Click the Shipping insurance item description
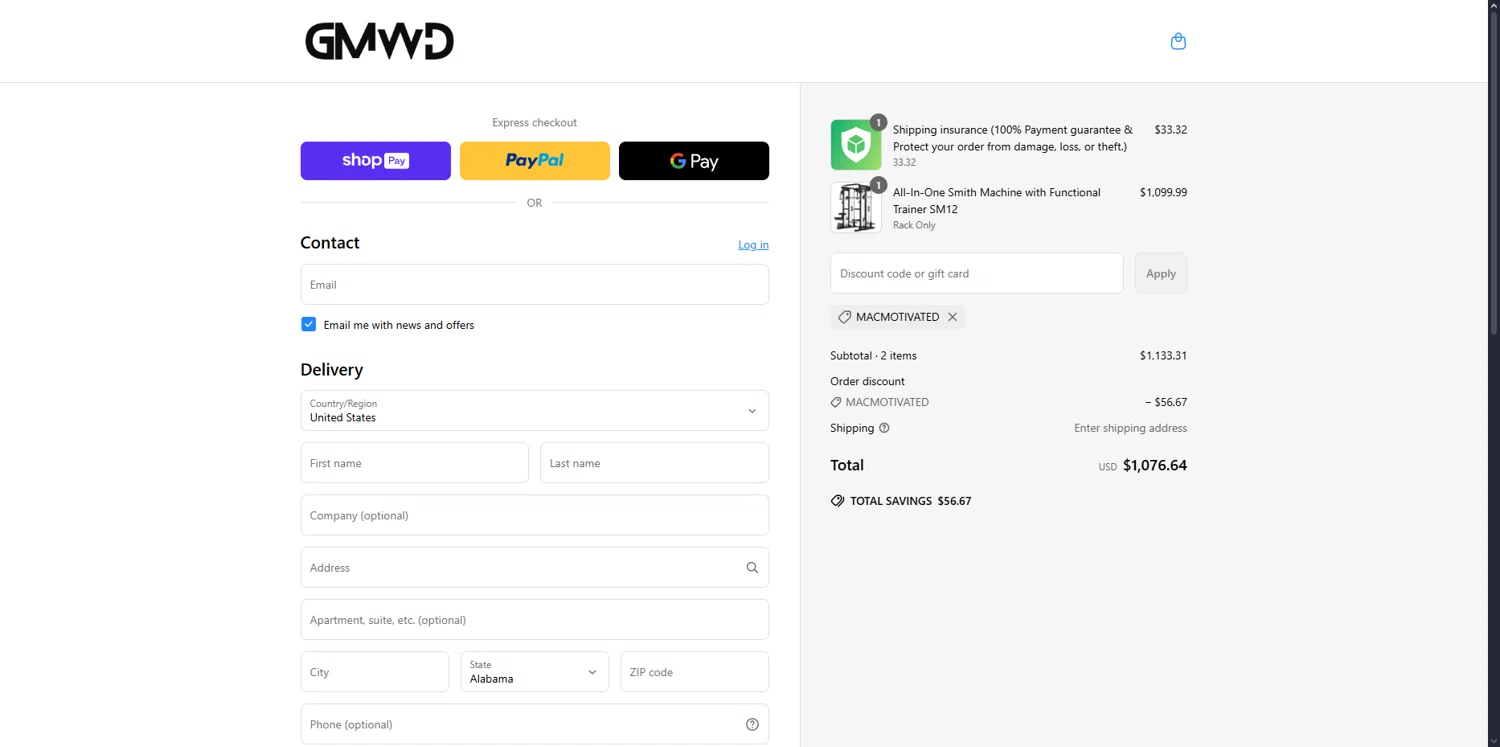This screenshot has height=747, width=1500. pos(1013,138)
